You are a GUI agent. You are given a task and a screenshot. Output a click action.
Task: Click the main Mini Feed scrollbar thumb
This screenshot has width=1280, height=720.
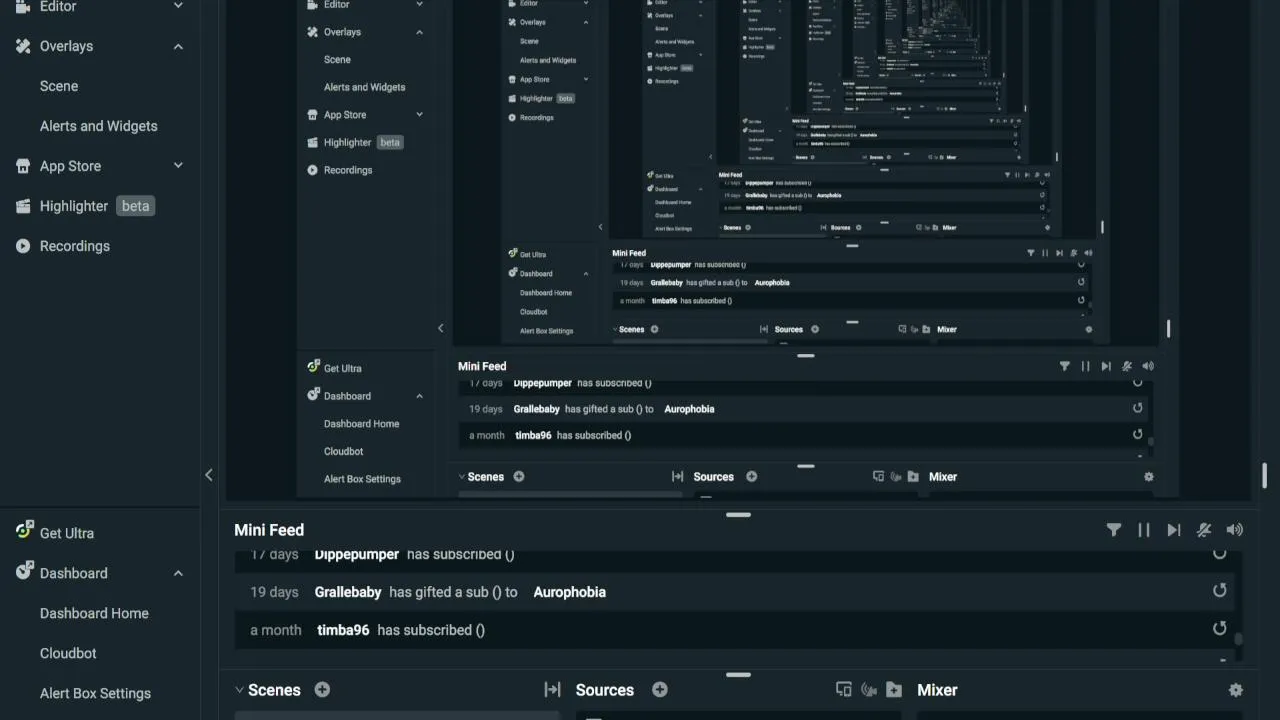pyautogui.click(x=1238, y=640)
